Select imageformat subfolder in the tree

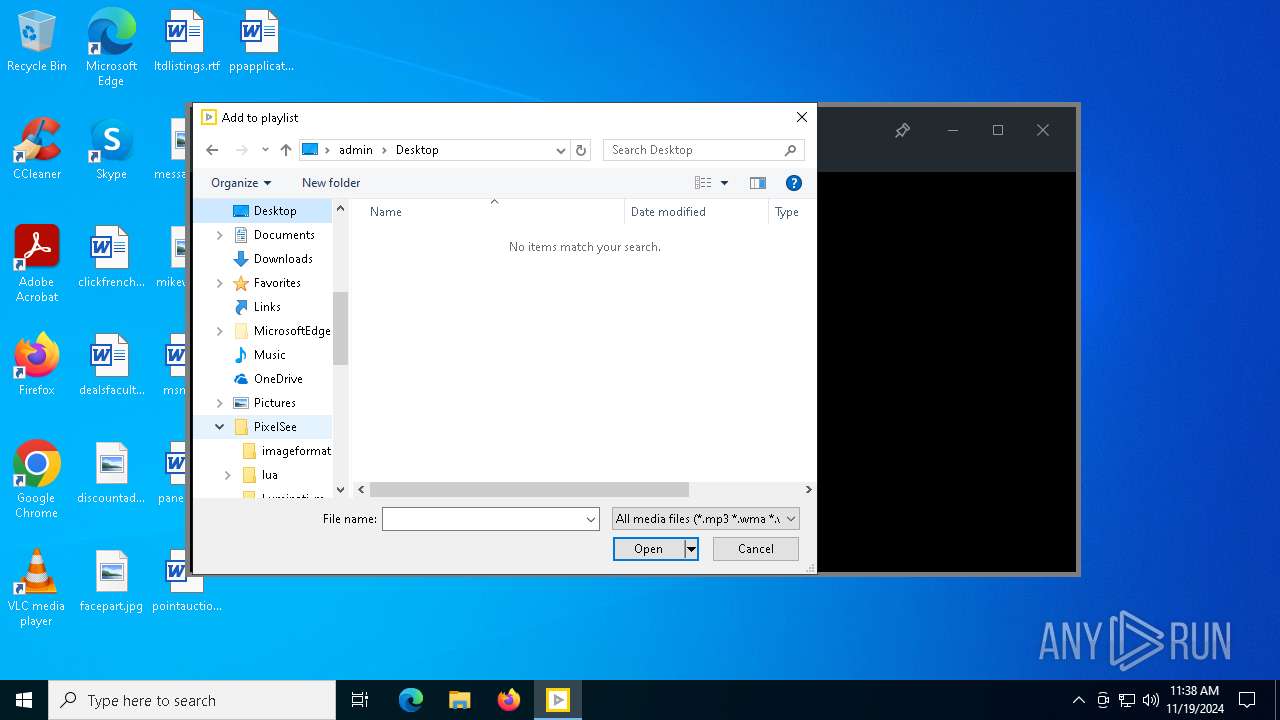(296, 451)
